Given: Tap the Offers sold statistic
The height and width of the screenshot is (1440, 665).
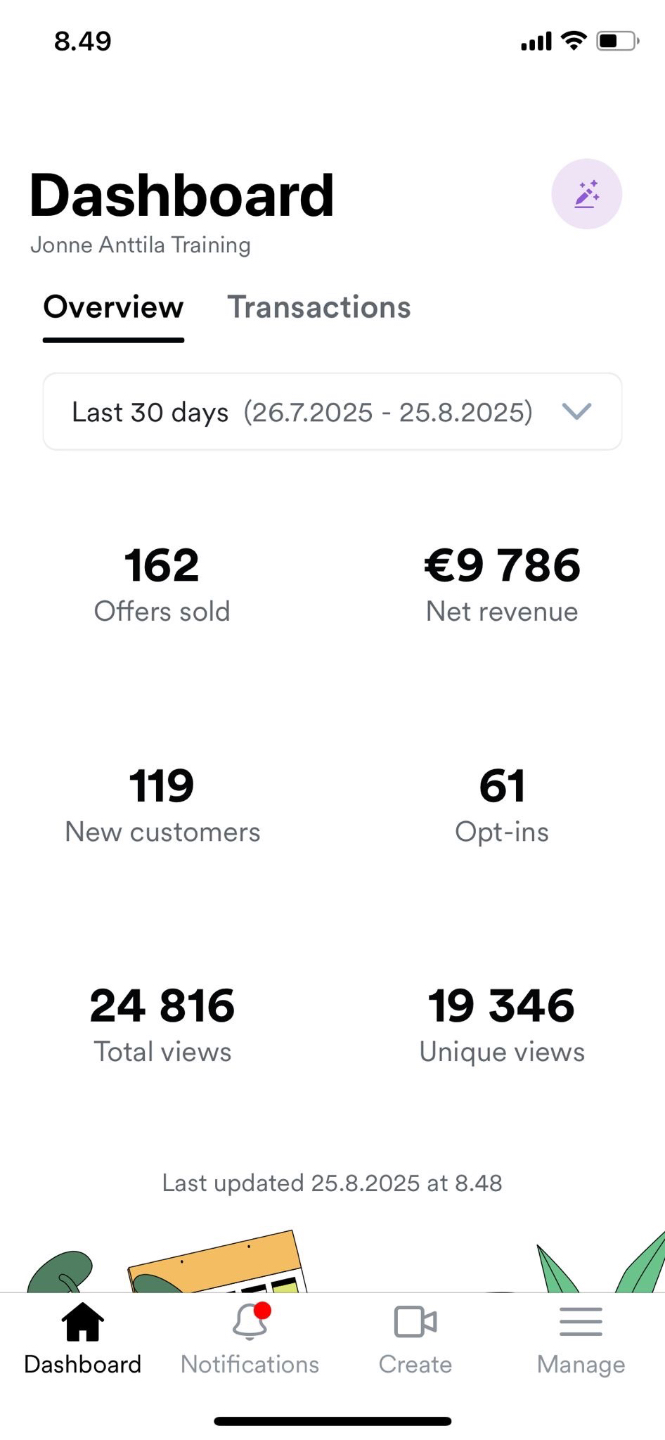Looking at the screenshot, I should point(162,585).
